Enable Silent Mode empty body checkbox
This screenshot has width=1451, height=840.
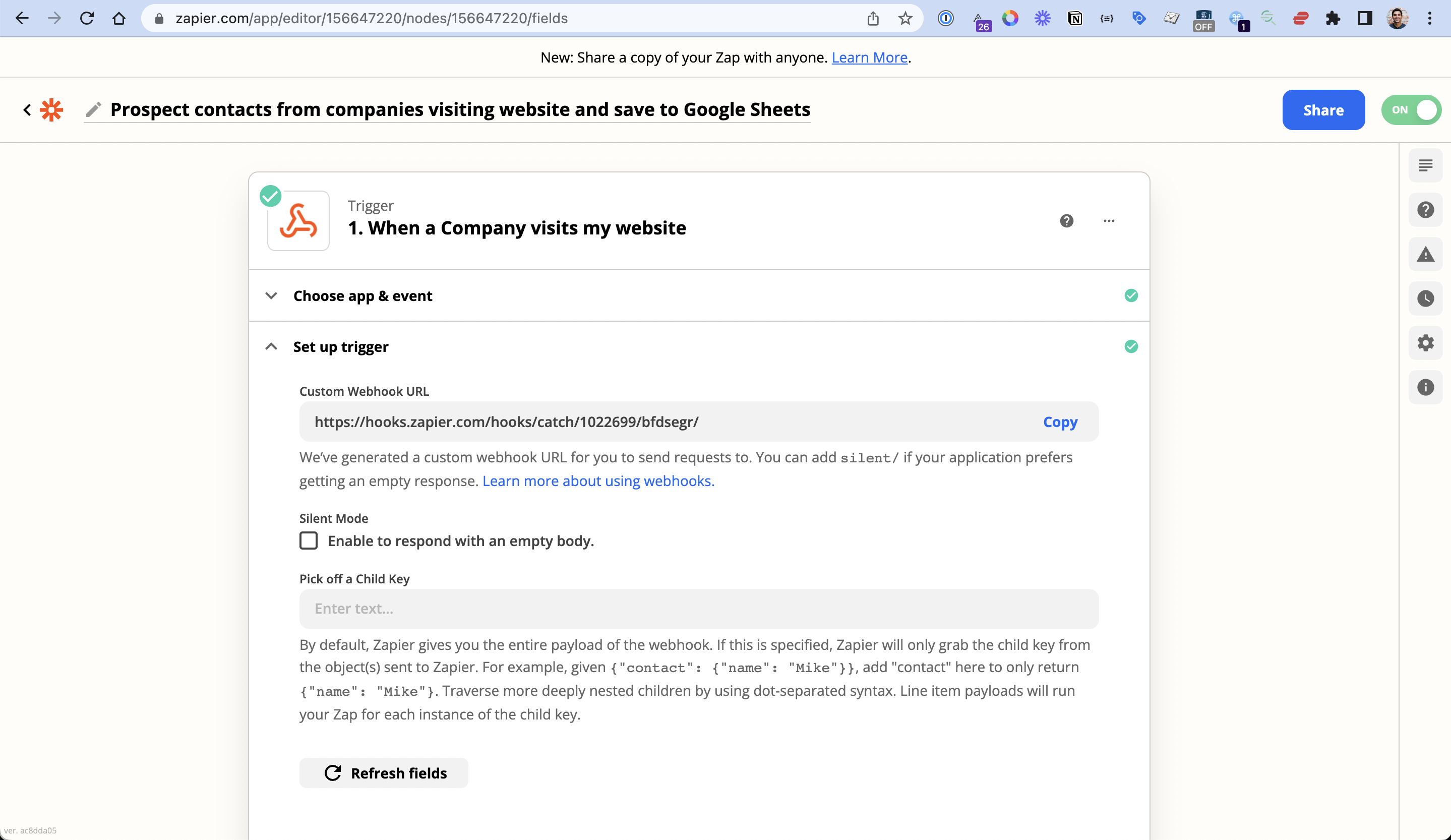click(x=309, y=541)
